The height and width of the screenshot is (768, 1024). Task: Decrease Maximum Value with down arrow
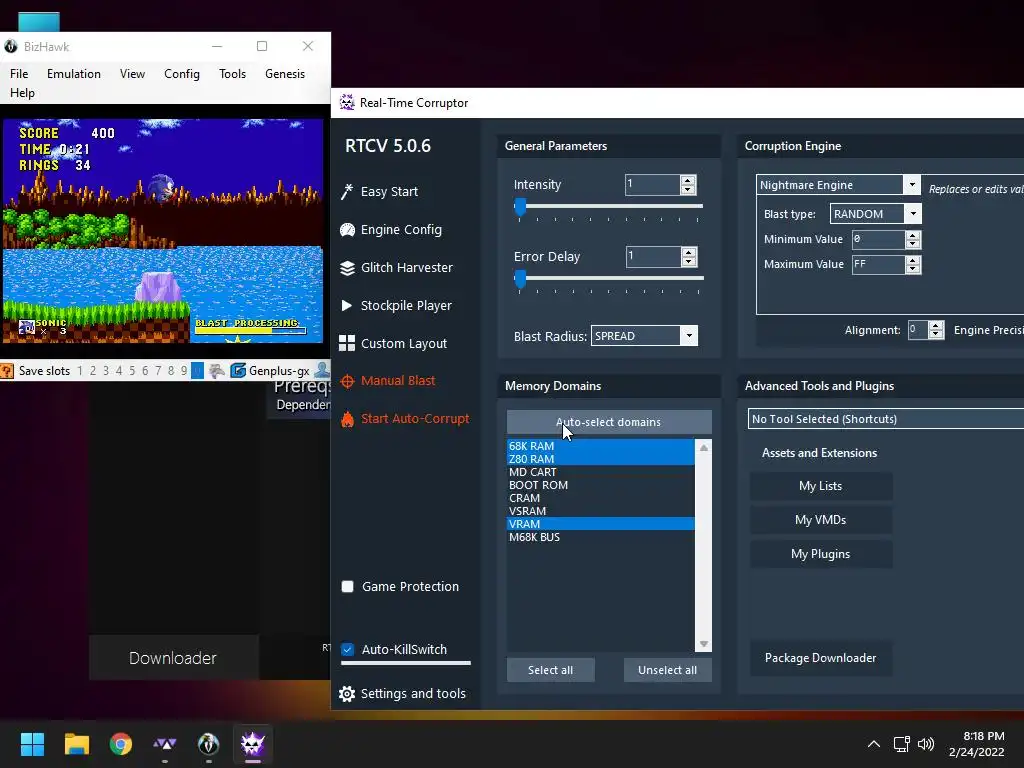[x=913, y=269]
